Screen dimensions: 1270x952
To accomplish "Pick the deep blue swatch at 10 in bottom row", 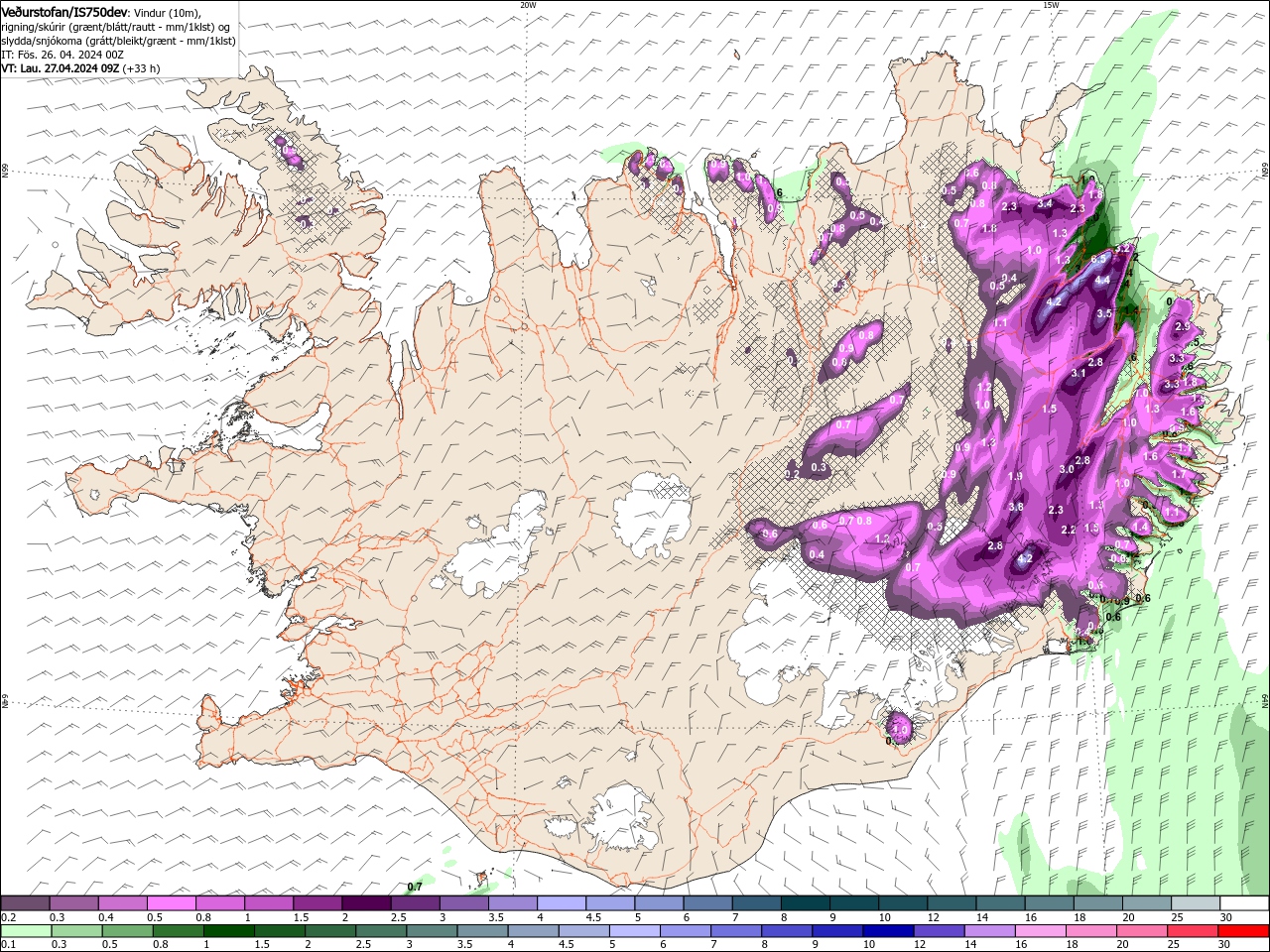I will [x=888, y=931].
